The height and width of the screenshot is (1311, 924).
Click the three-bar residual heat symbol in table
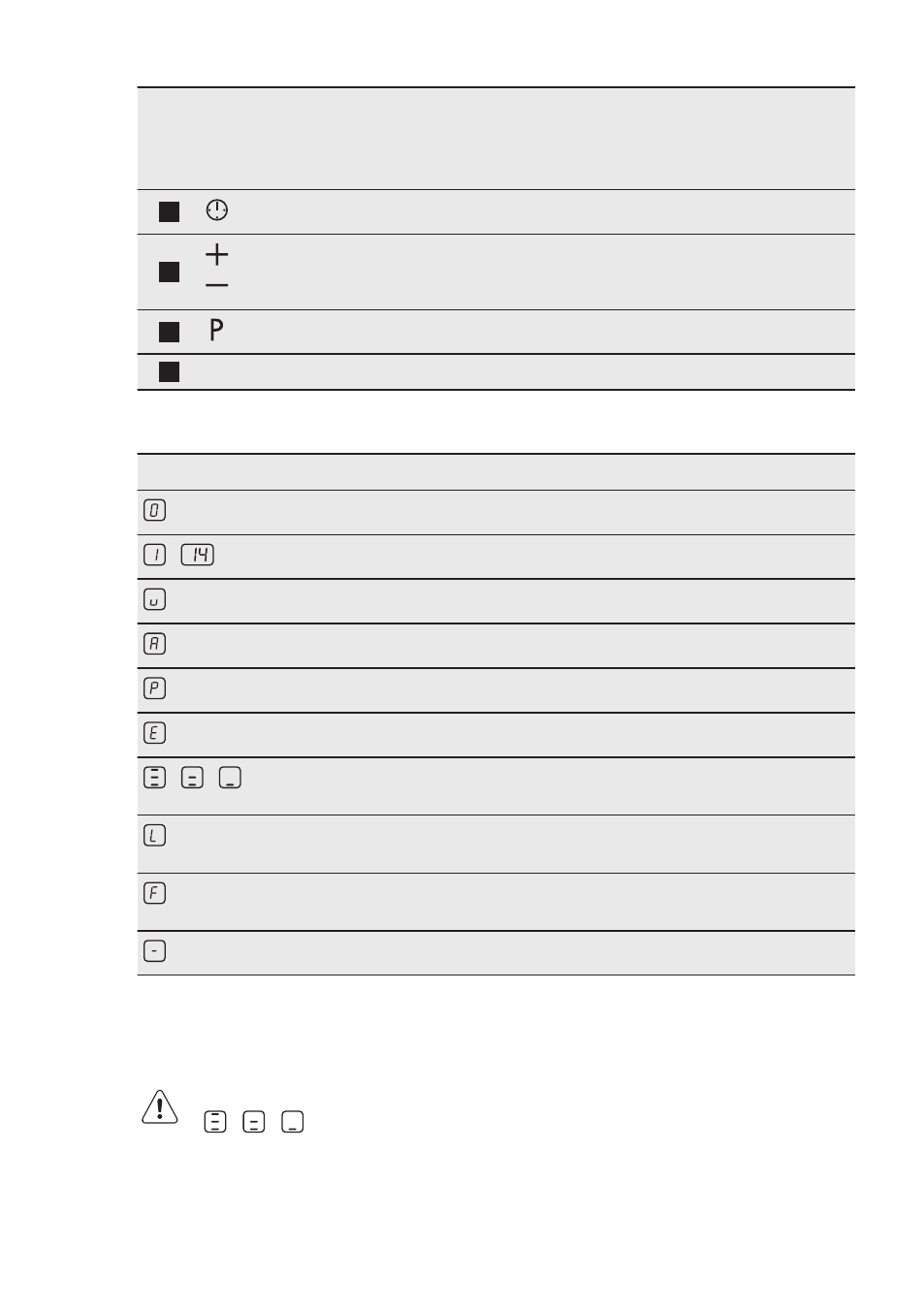tap(154, 778)
